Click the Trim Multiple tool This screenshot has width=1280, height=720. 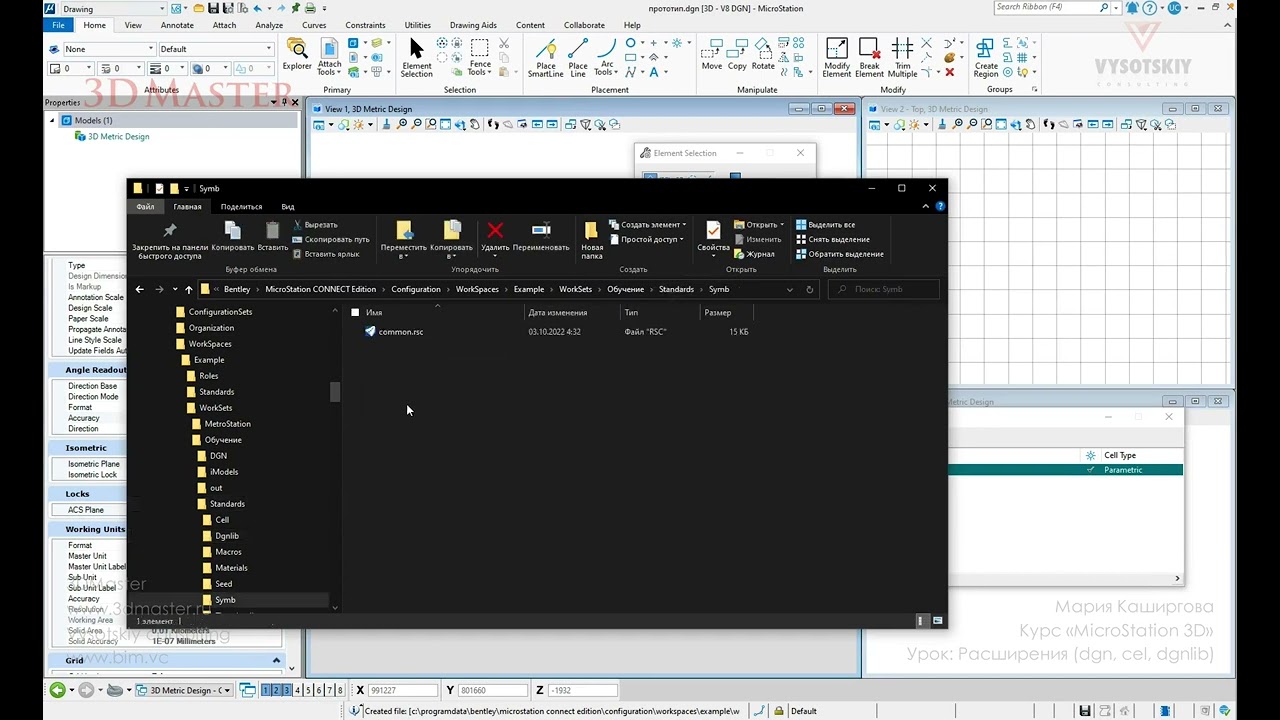click(x=902, y=58)
